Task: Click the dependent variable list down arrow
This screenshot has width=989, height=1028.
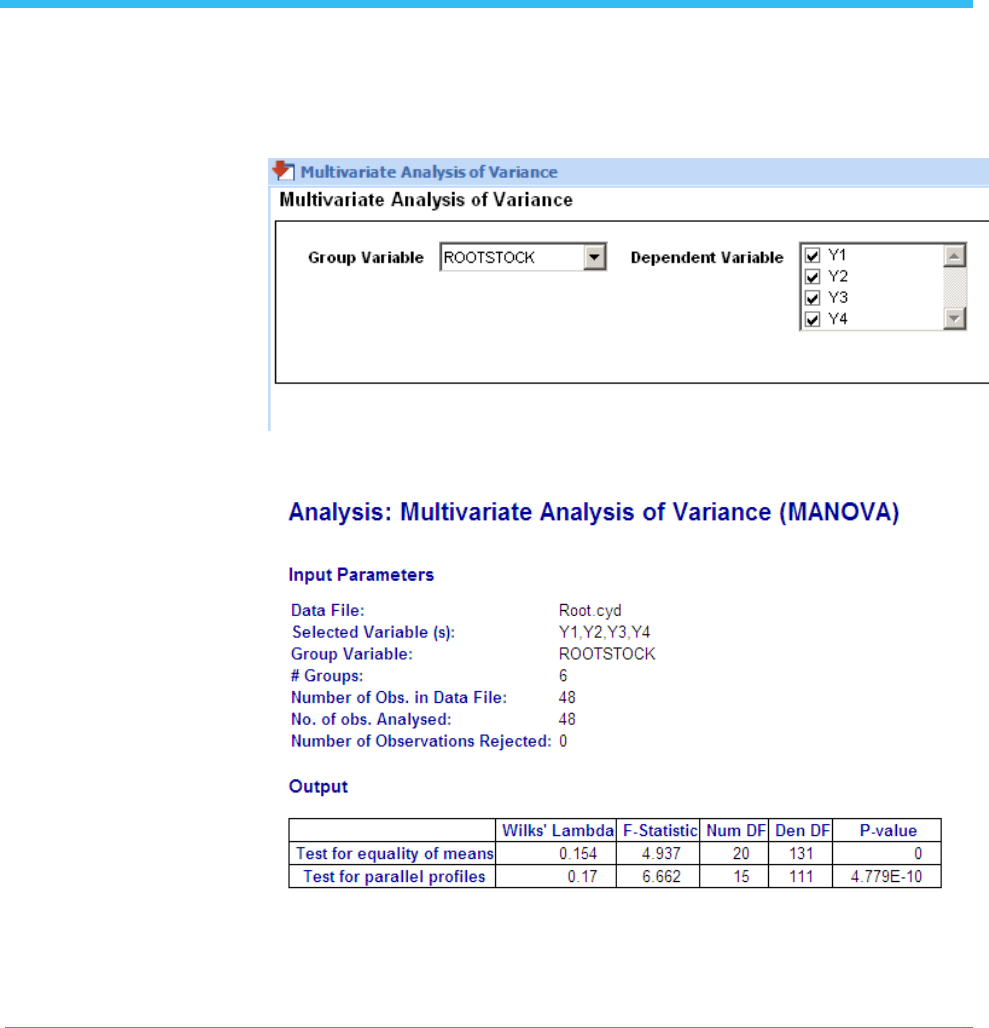Action: coord(954,319)
